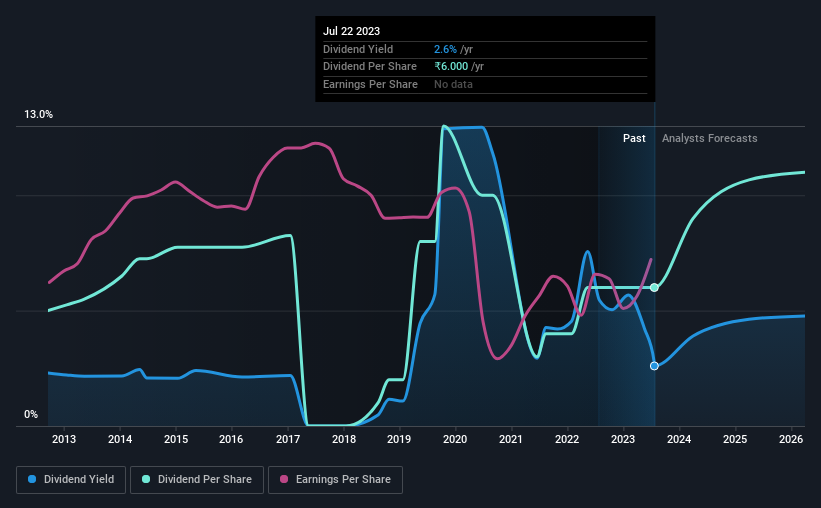Toggle the Earnings Per Share legend button

pos(336,480)
